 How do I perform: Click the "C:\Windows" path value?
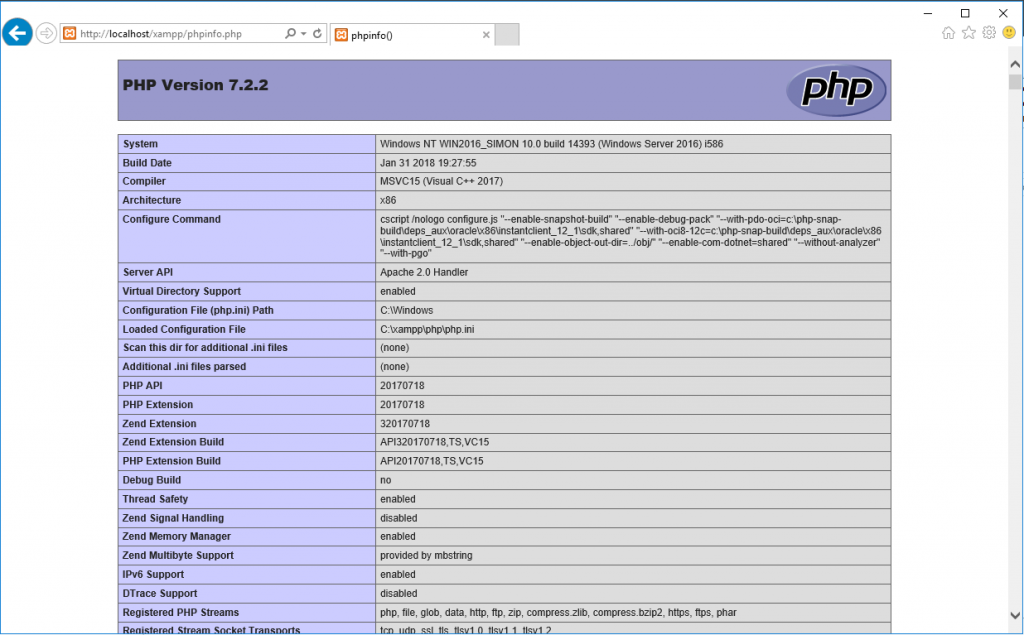point(406,310)
